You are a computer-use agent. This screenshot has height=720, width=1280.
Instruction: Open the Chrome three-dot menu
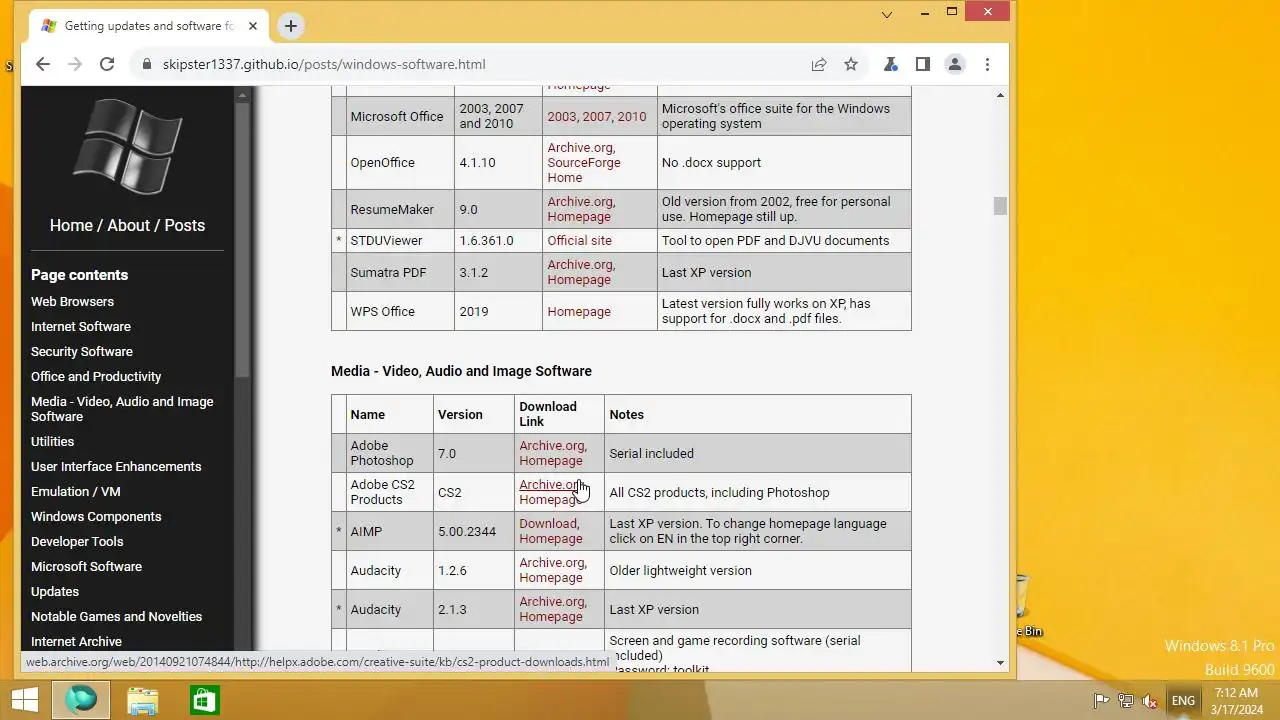[987, 64]
